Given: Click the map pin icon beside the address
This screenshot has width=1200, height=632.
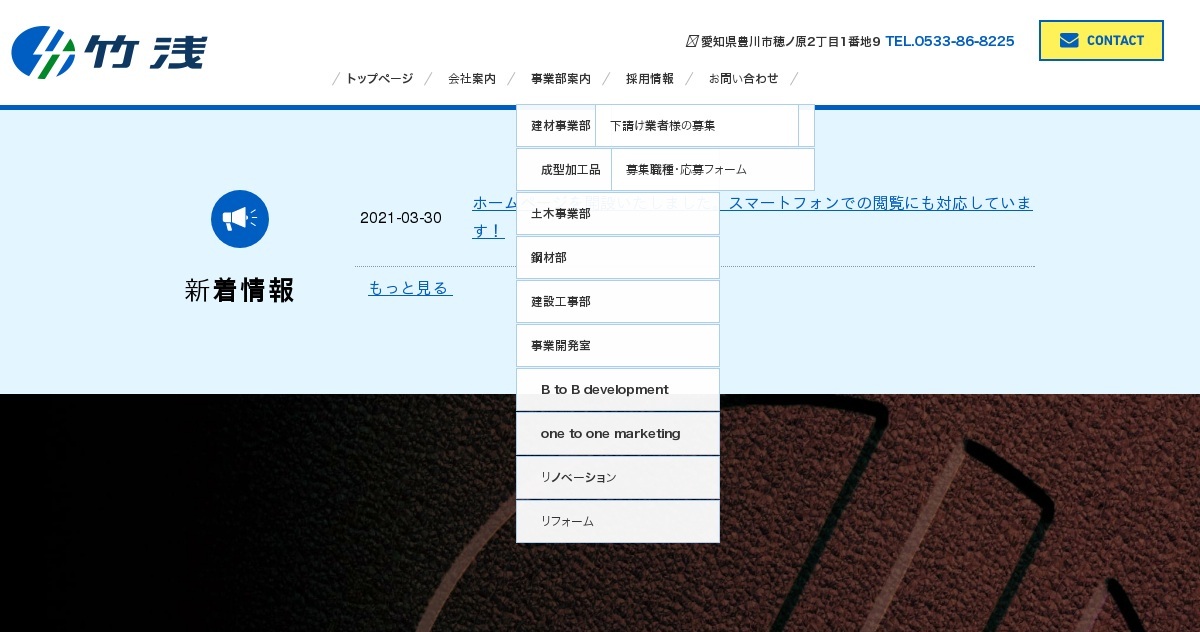Looking at the screenshot, I should [692, 40].
